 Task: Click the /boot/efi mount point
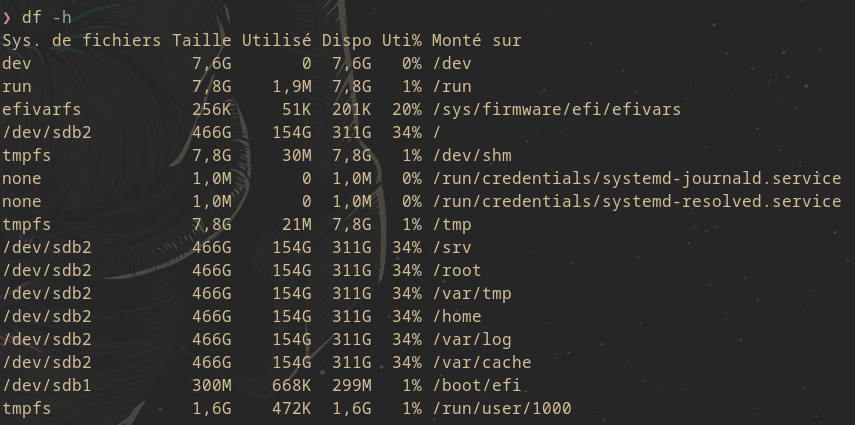477,386
